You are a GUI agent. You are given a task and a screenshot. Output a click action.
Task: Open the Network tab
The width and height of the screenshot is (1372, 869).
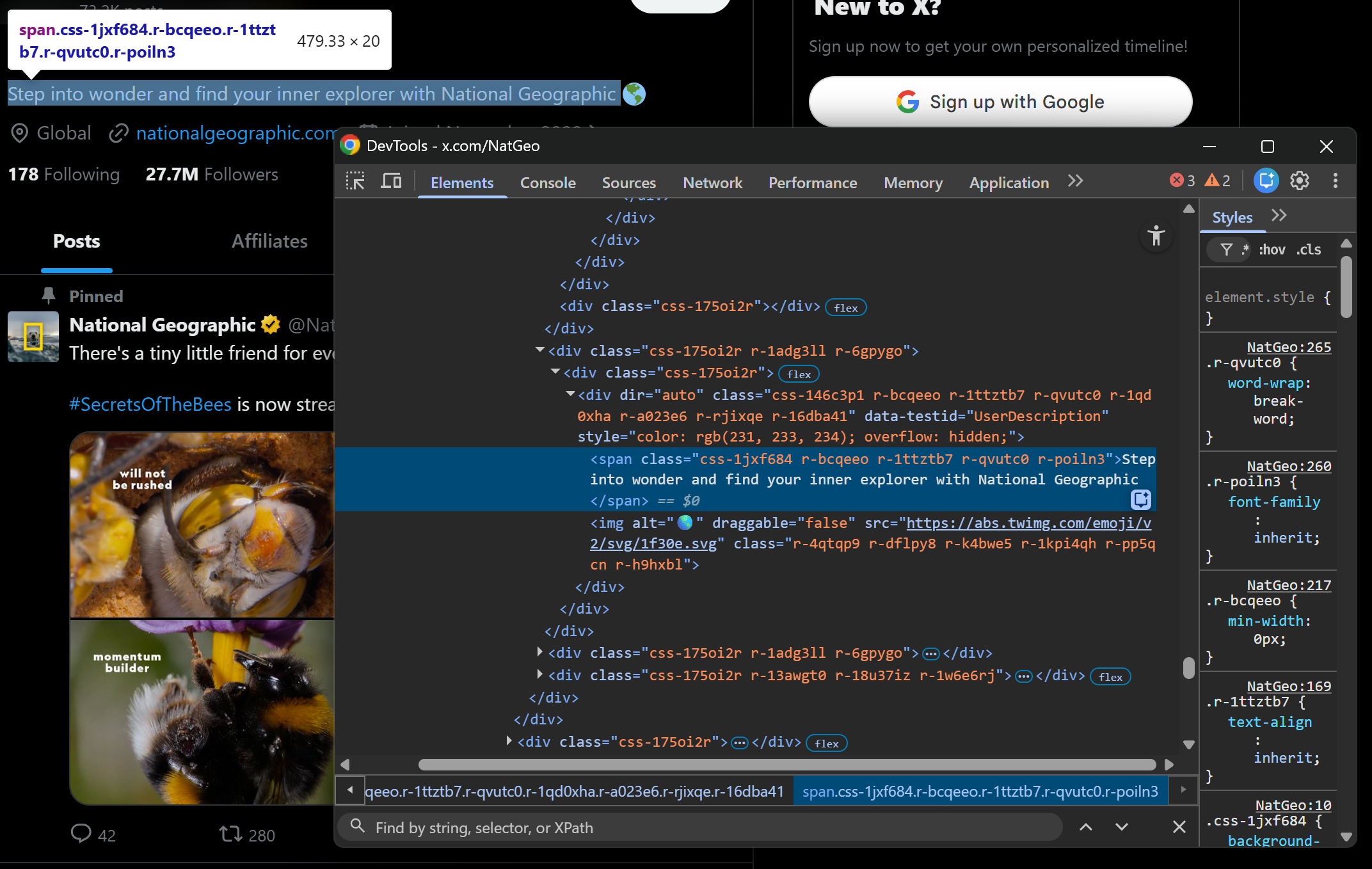pyautogui.click(x=713, y=183)
